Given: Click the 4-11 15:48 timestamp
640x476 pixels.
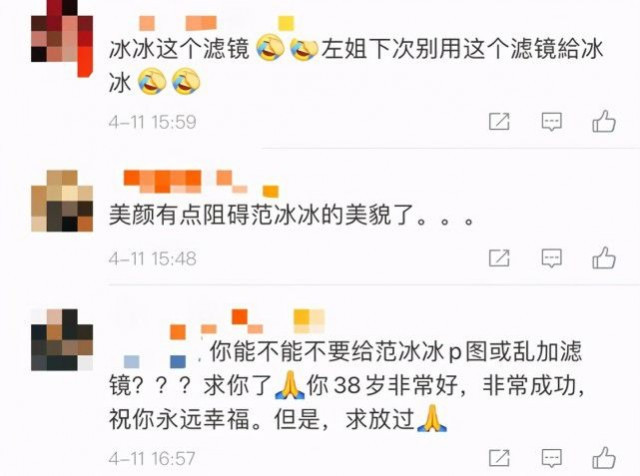Looking at the screenshot, I should coord(153,258).
